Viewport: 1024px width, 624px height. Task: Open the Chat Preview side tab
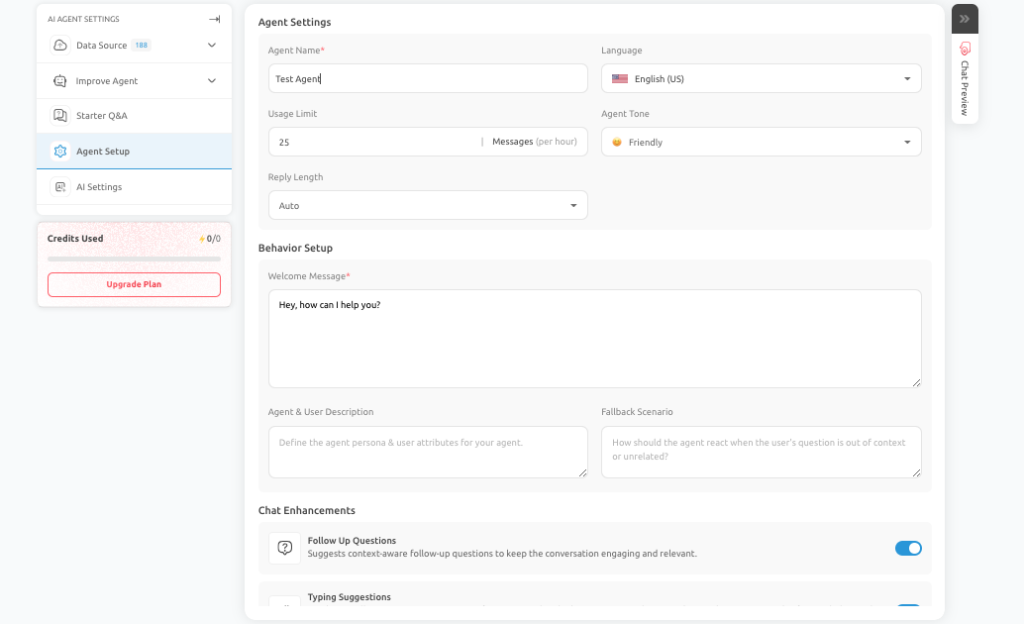[x=965, y=80]
